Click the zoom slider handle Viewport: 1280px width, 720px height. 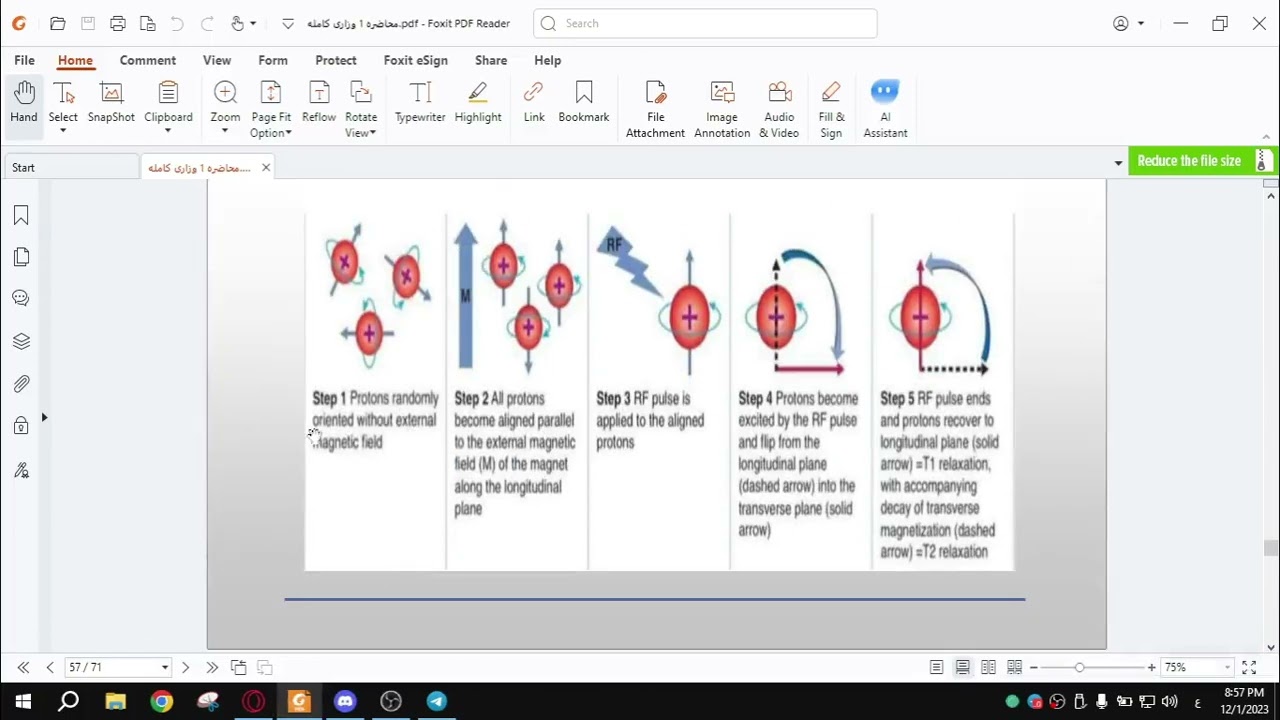[x=1079, y=667]
